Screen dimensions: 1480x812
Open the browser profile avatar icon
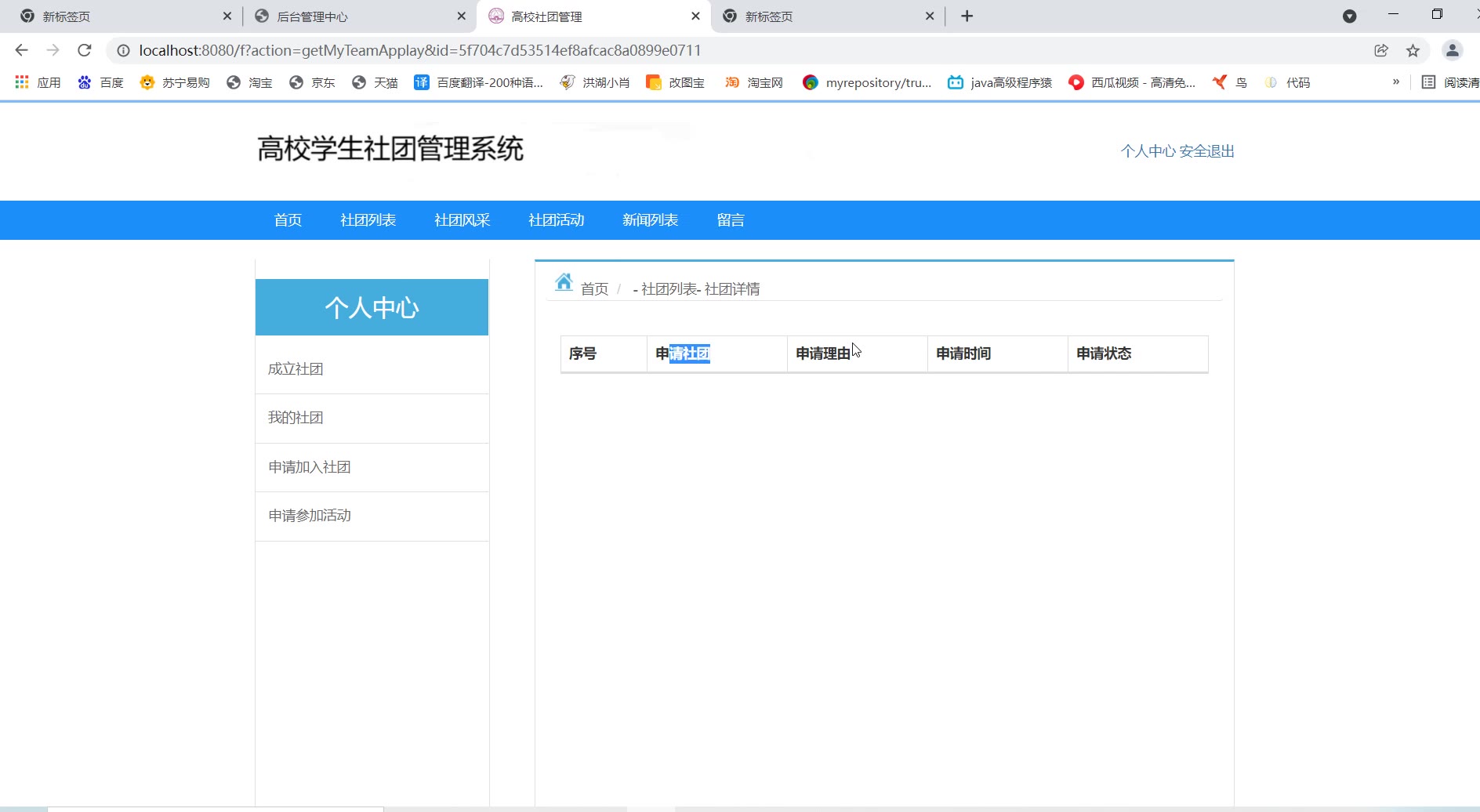click(x=1452, y=50)
